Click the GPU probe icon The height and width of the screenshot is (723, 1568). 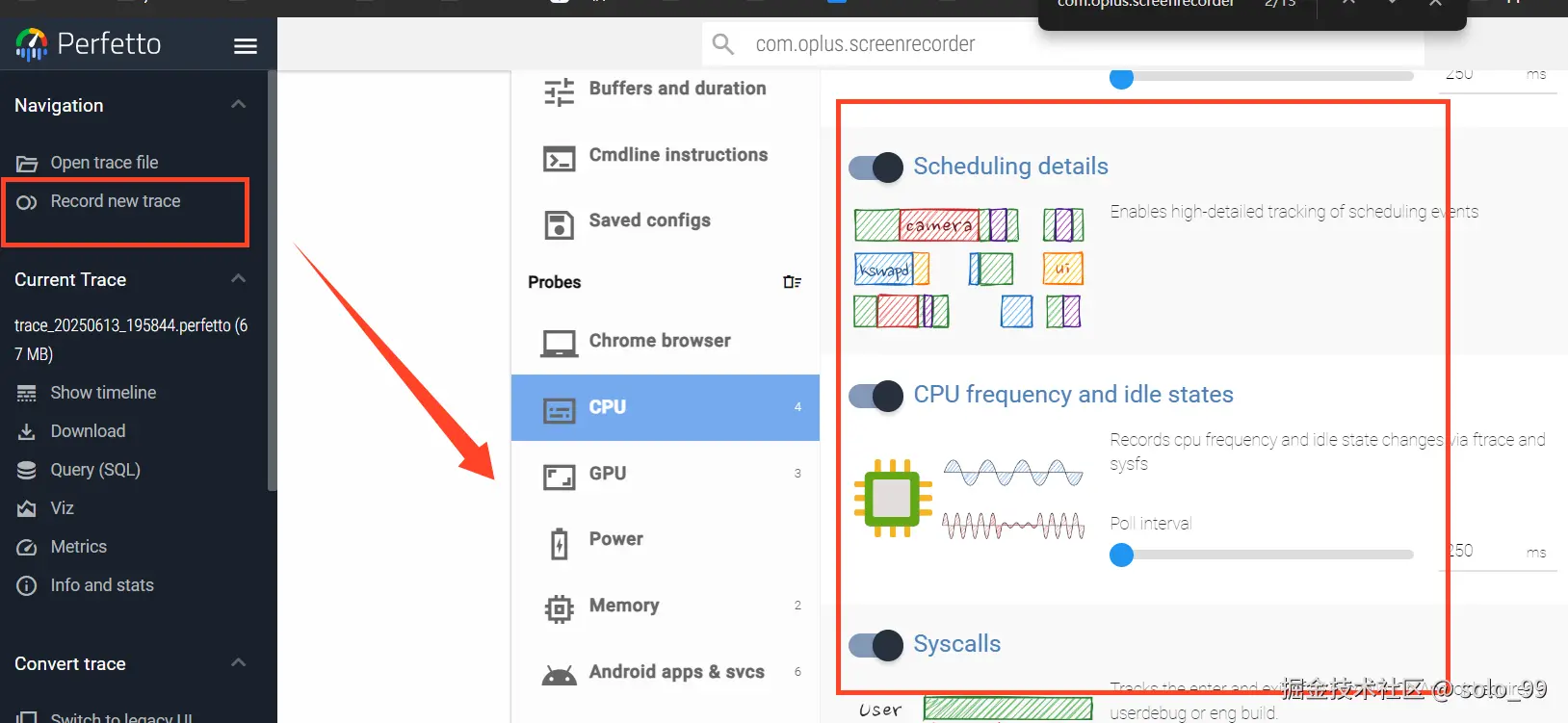559,477
